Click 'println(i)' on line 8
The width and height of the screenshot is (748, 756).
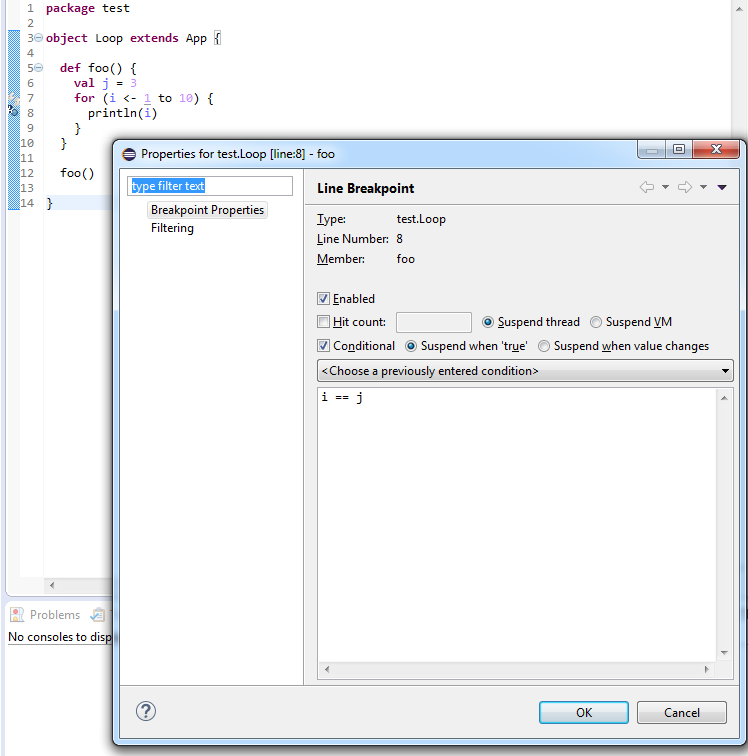tap(122, 113)
